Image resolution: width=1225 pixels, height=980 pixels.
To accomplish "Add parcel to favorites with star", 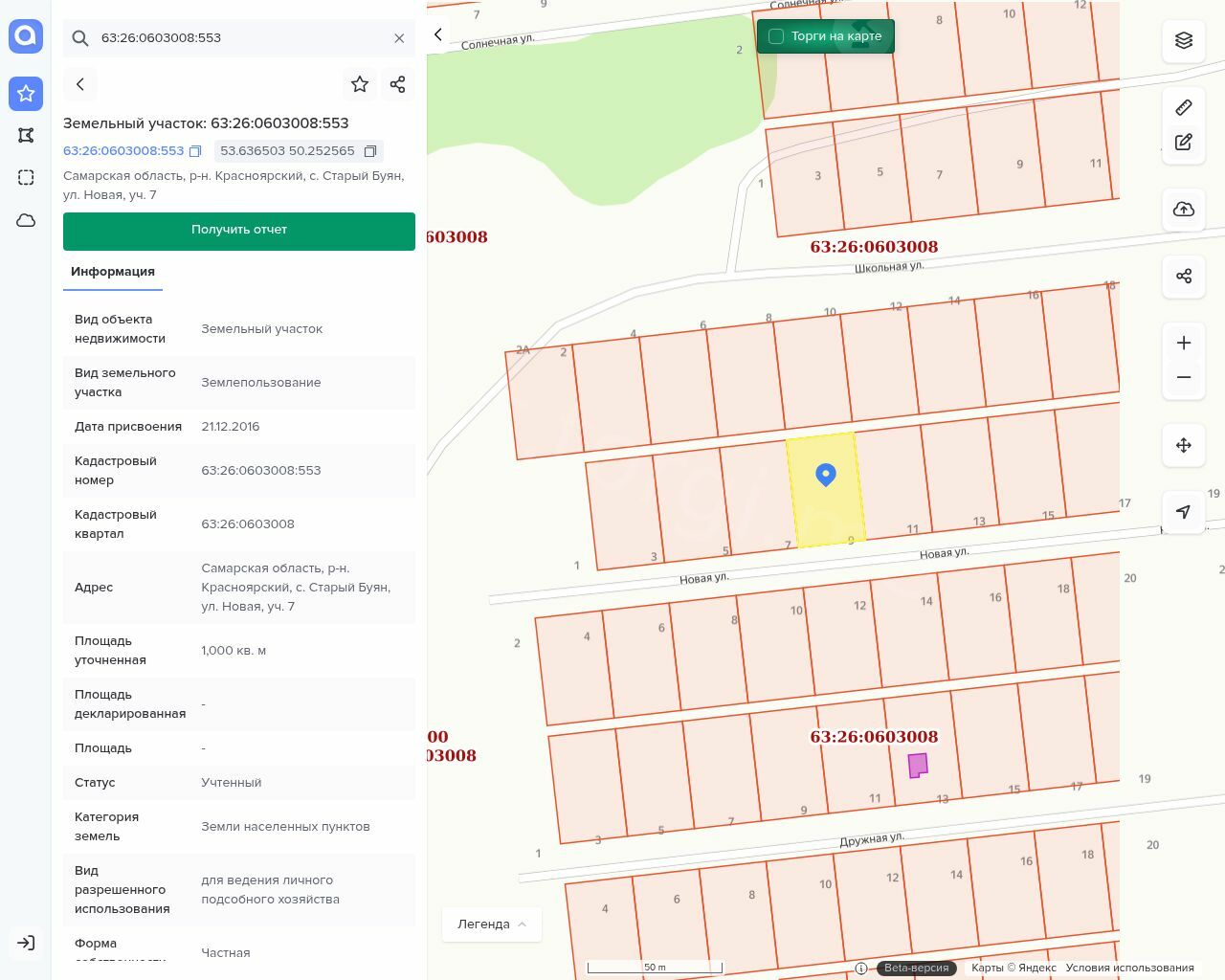I will click(360, 84).
